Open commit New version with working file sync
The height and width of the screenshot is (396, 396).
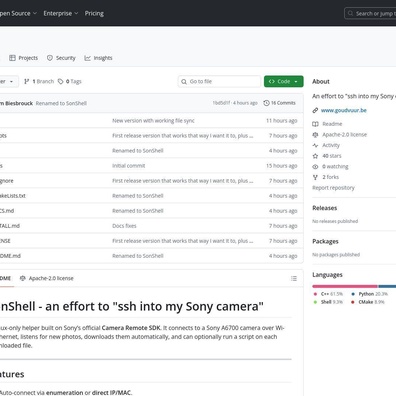click(153, 121)
